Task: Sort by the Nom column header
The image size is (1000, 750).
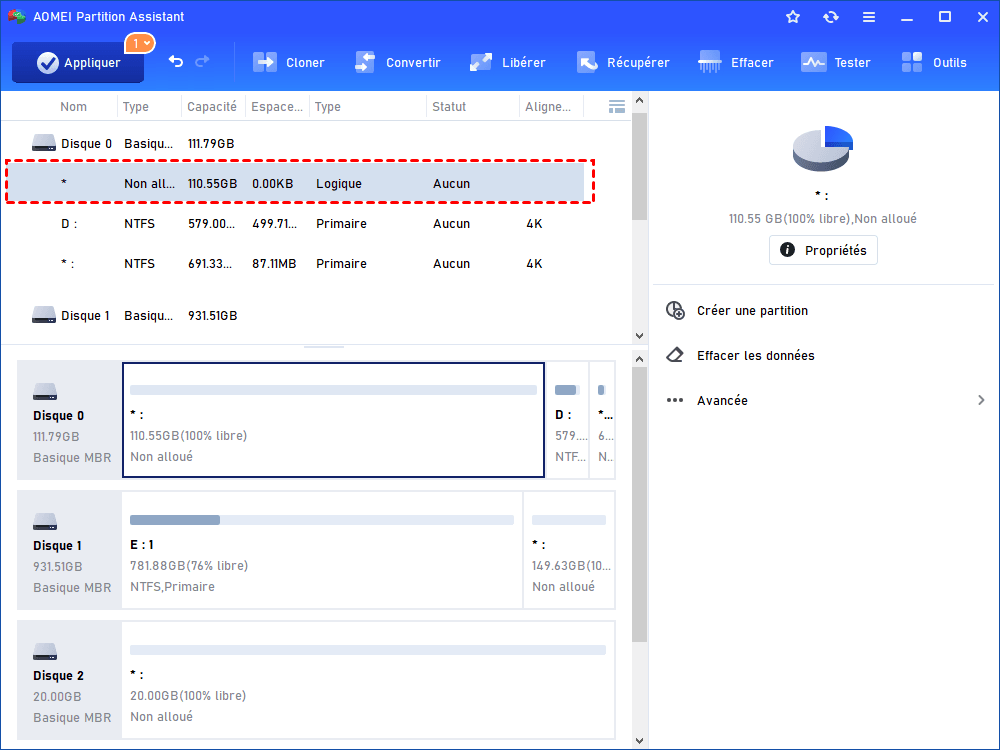Action: coord(73,107)
